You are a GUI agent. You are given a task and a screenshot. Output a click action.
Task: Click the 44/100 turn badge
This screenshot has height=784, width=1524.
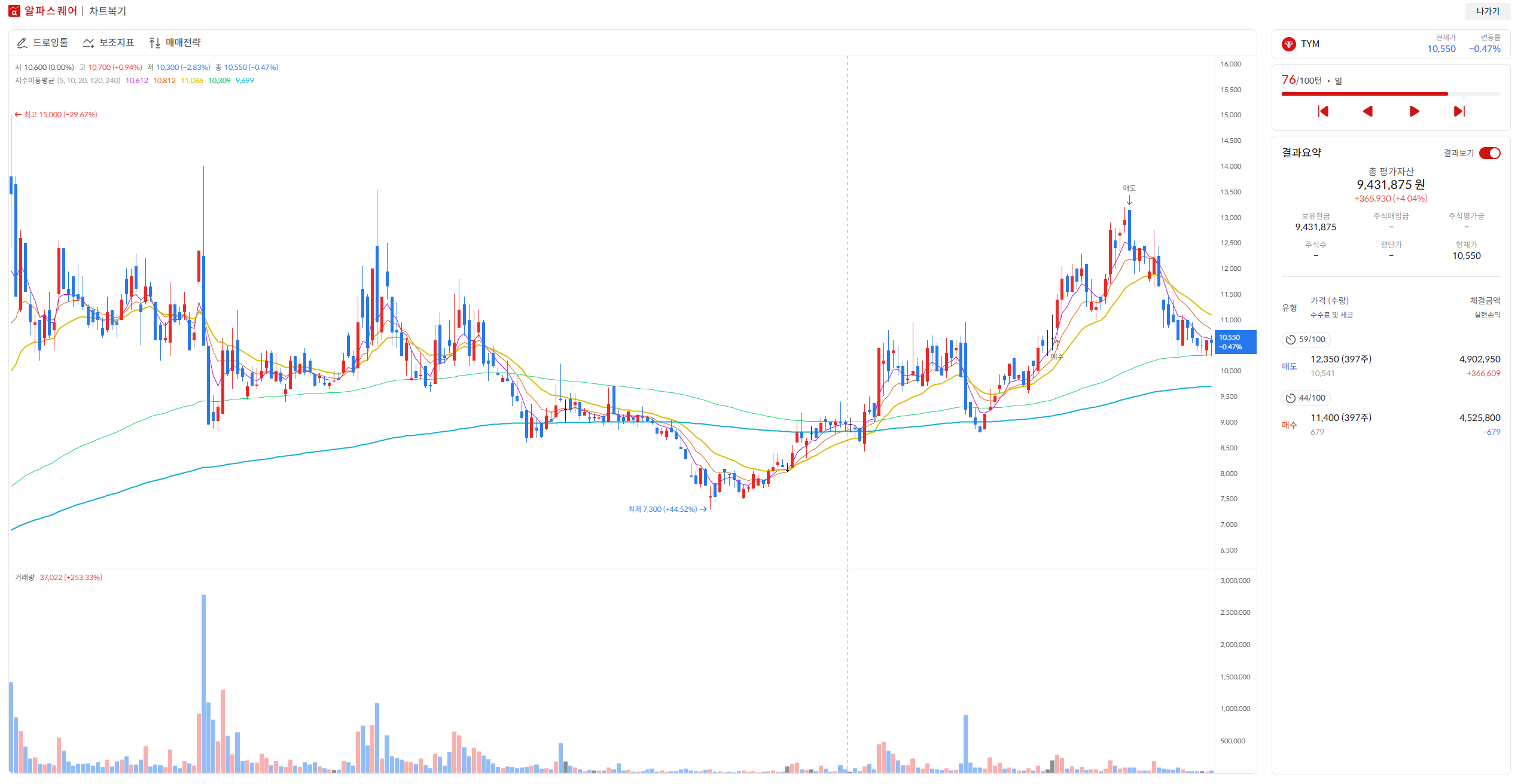[x=1306, y=398]
